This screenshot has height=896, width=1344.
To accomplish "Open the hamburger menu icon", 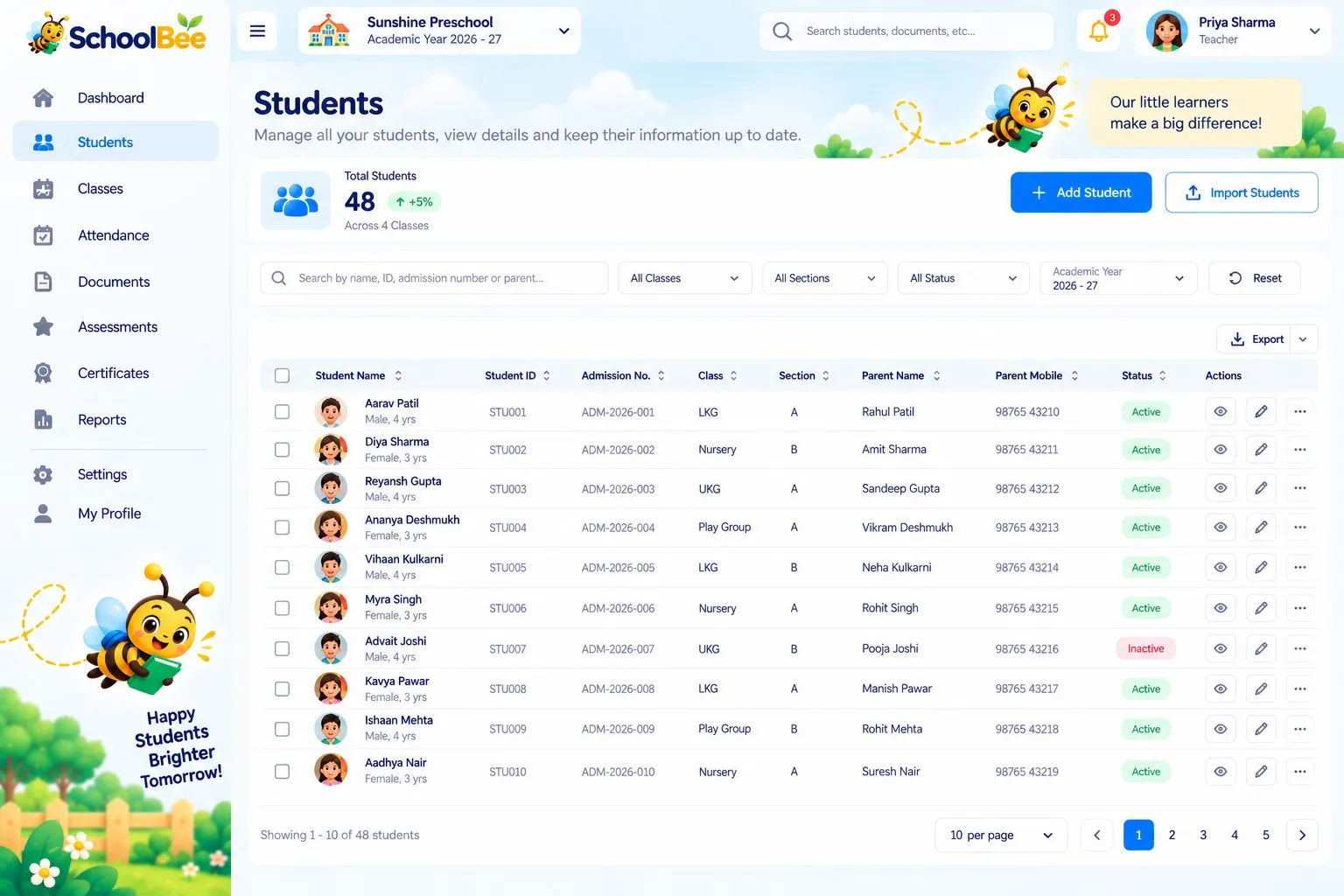I will pos(257,31).
